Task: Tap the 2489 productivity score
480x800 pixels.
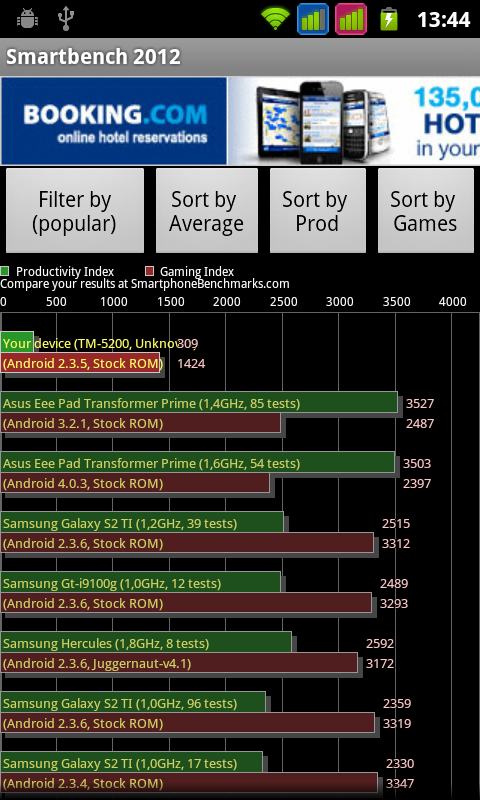Action: [394, 584]
